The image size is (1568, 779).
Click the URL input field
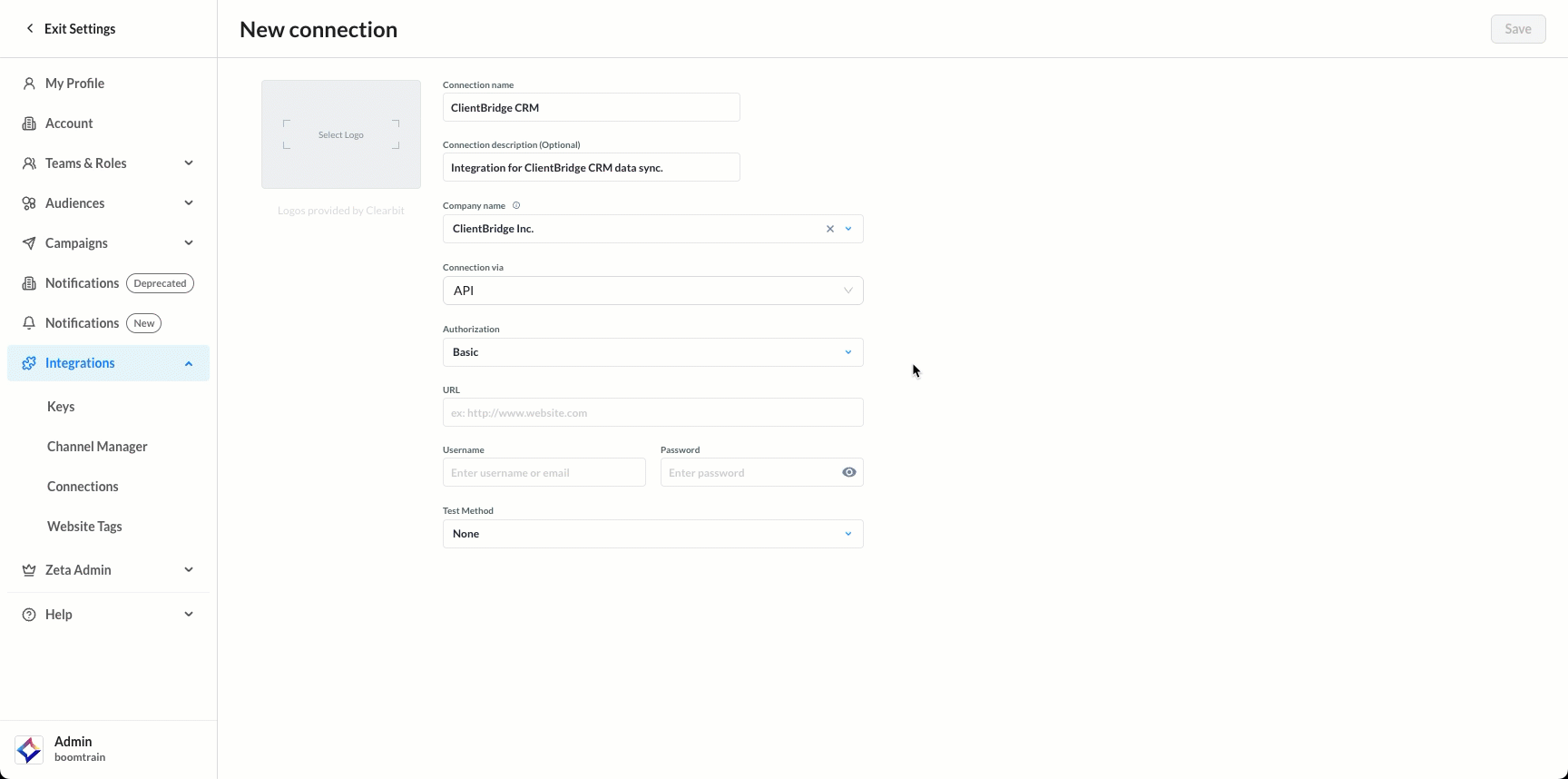pos(652,412)
